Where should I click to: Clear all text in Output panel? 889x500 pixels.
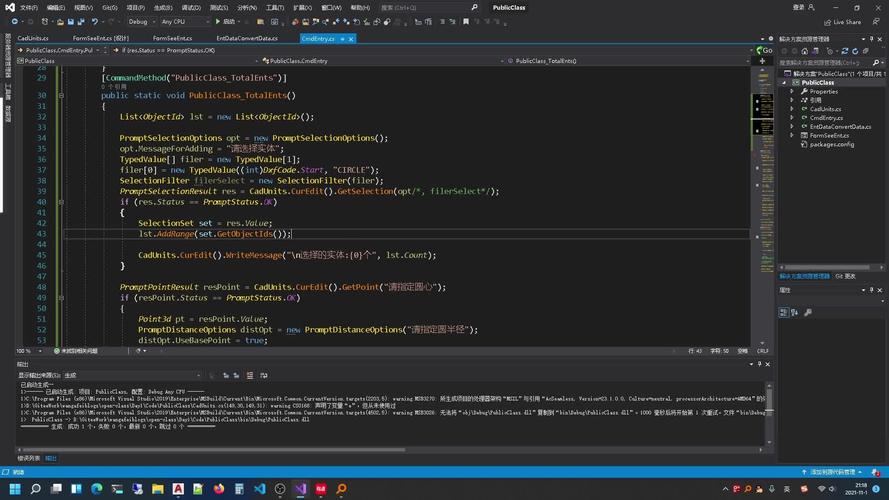coord(250,375)
